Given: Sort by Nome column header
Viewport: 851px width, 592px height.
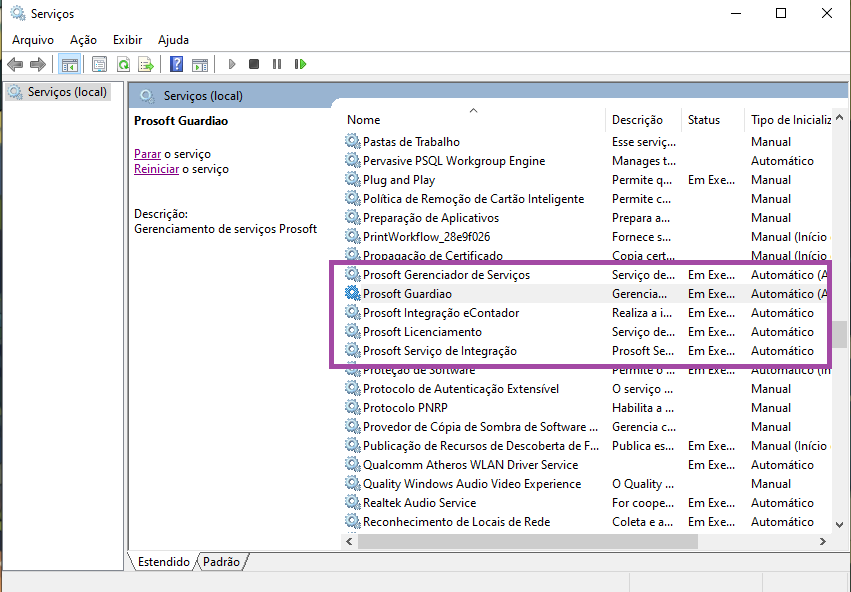Looking at the screenshot, I should [475, 120].
